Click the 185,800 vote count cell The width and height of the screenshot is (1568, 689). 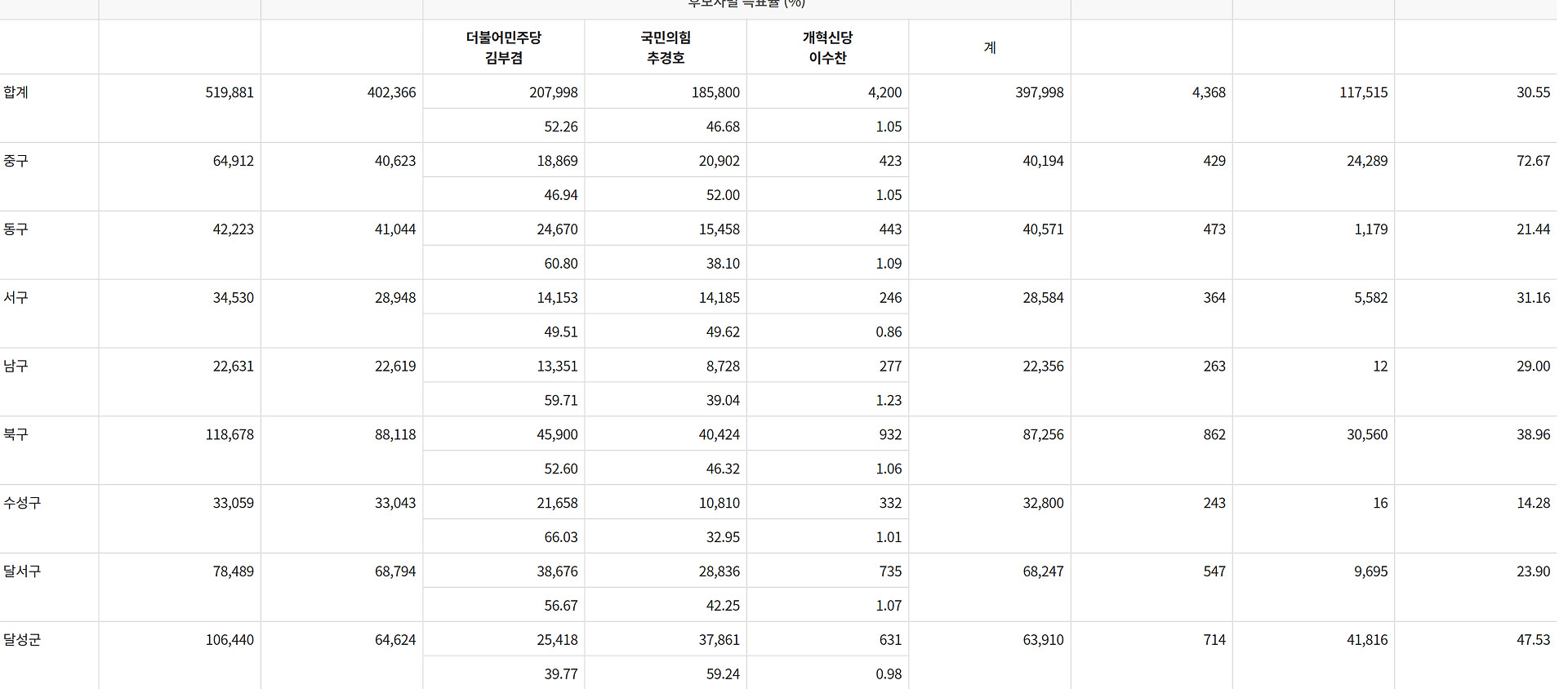coord(715,93)
